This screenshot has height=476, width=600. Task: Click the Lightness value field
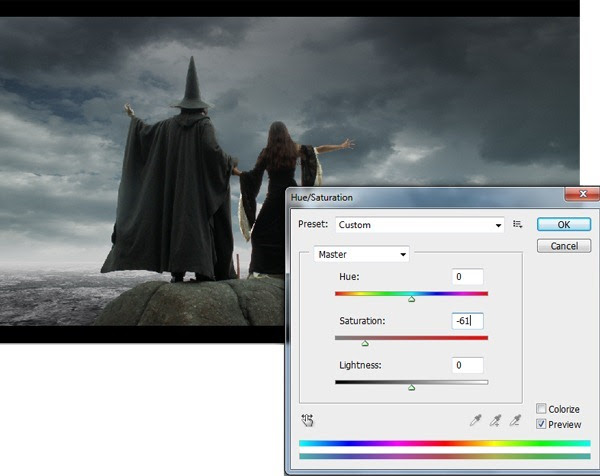467,365
